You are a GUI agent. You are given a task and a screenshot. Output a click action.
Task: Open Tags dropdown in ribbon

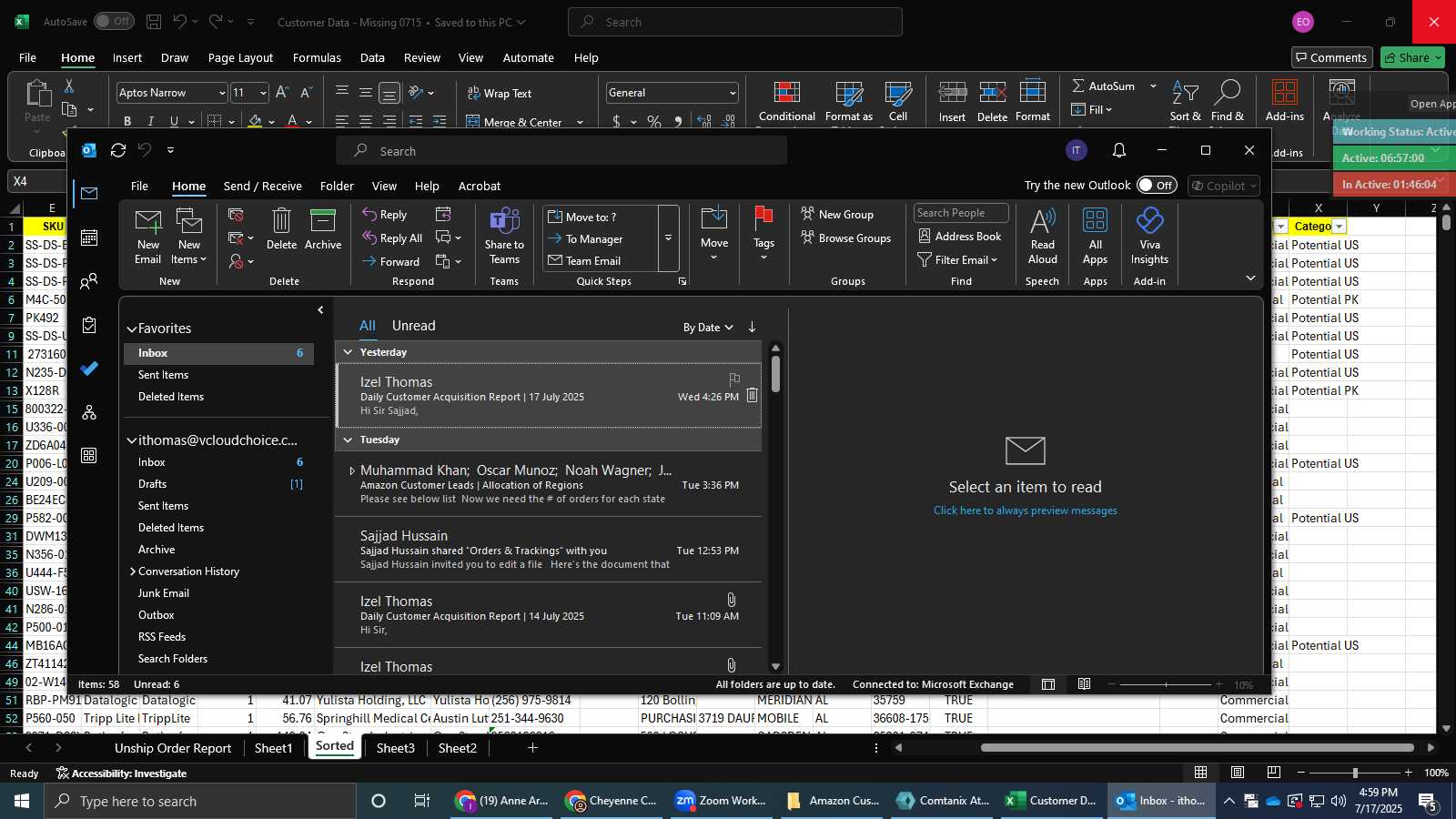[x=763, y=237]
